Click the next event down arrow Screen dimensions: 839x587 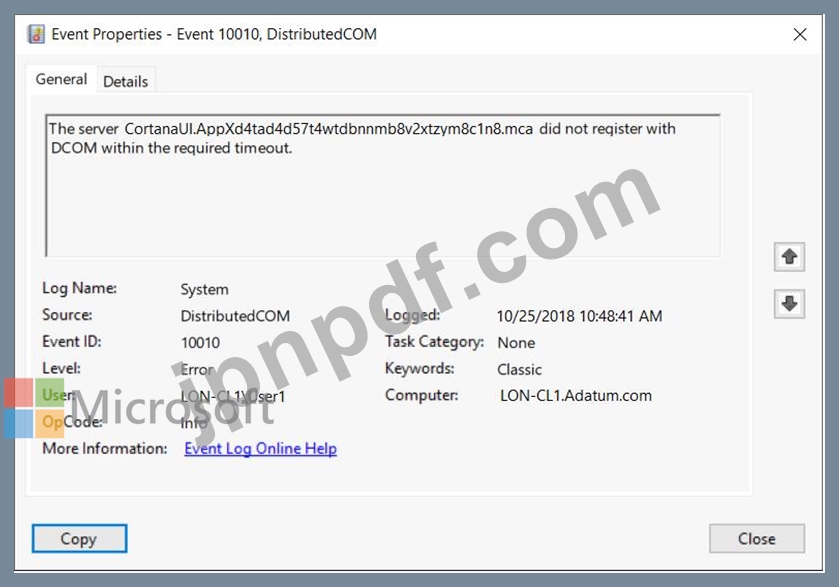pyautogui.click(x=789, y=303)
